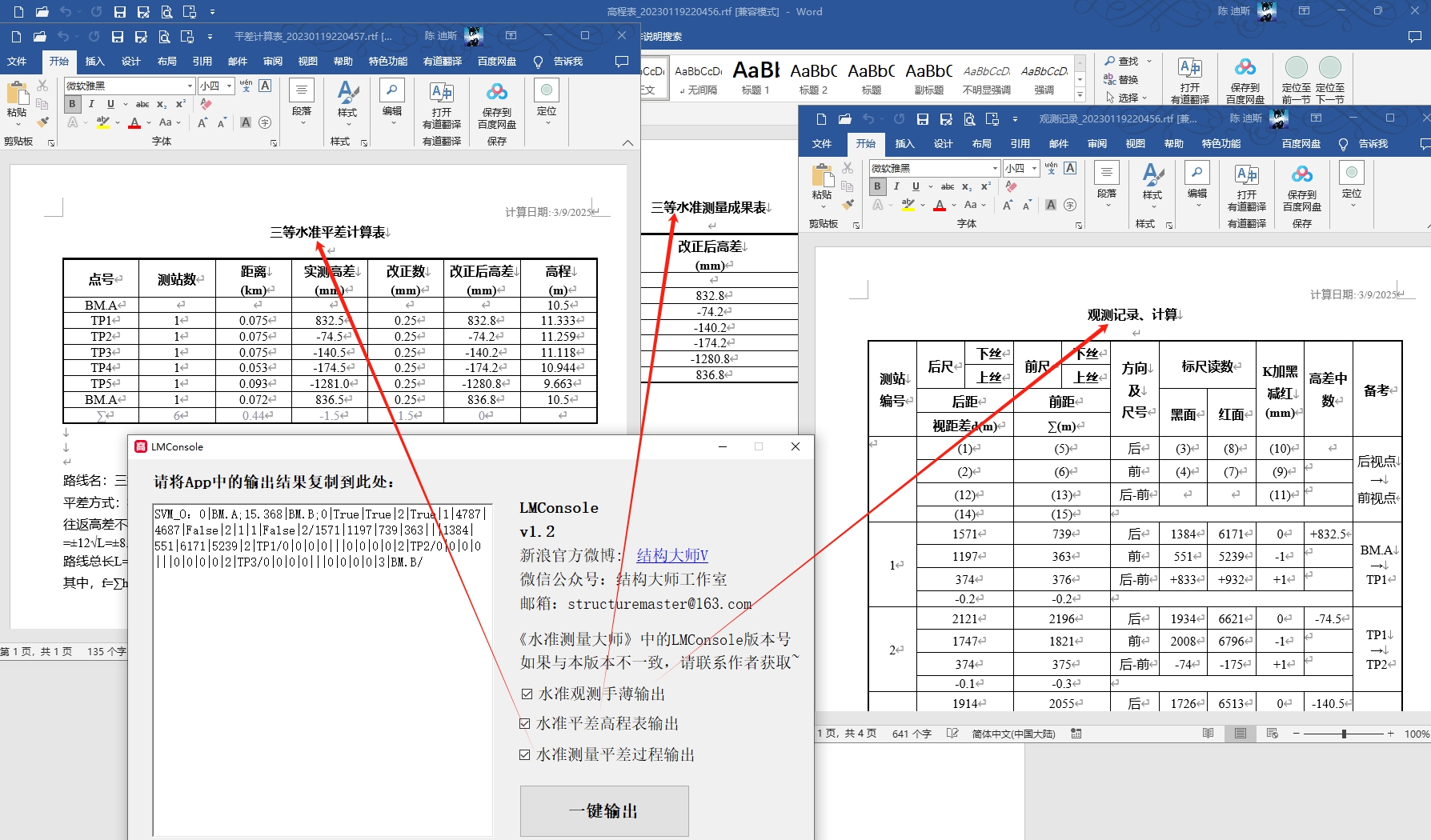Click the Save icon in 高程表 title bar
The width and height of the screenshot is (1431, 840).
(x=119, y=12)
